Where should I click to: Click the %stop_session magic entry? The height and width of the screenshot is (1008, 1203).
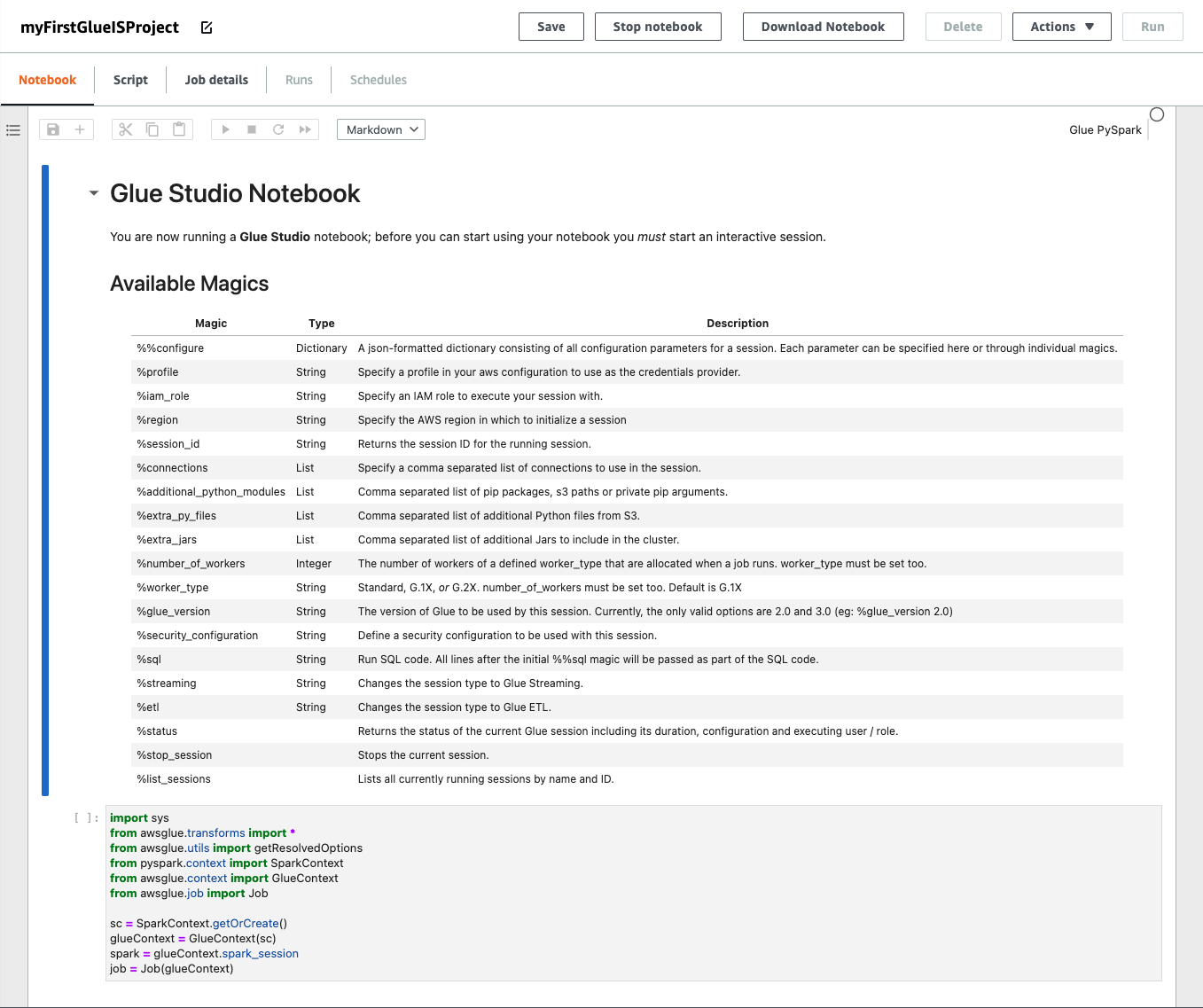click(x=175, y=755)
